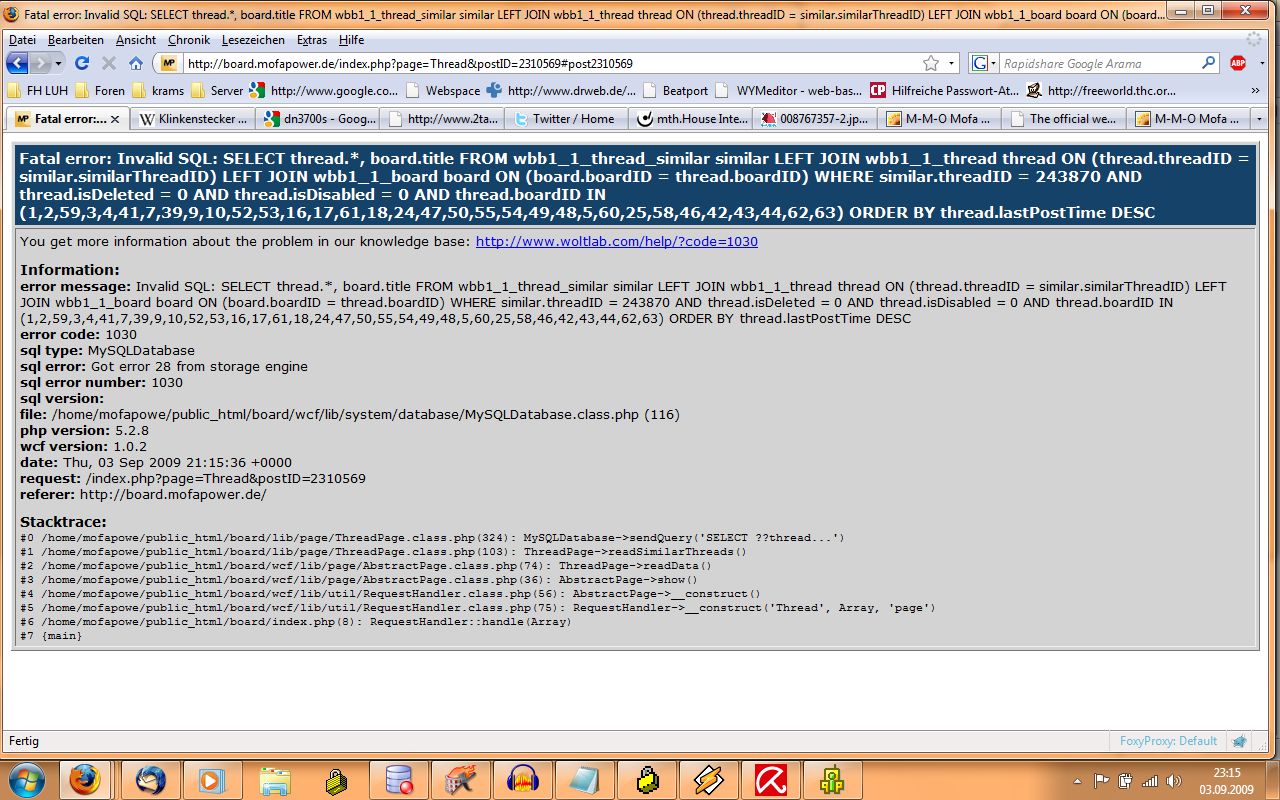Open the Chronik menu
This screenshot has height=800, width=1280.
click(188, 40)
